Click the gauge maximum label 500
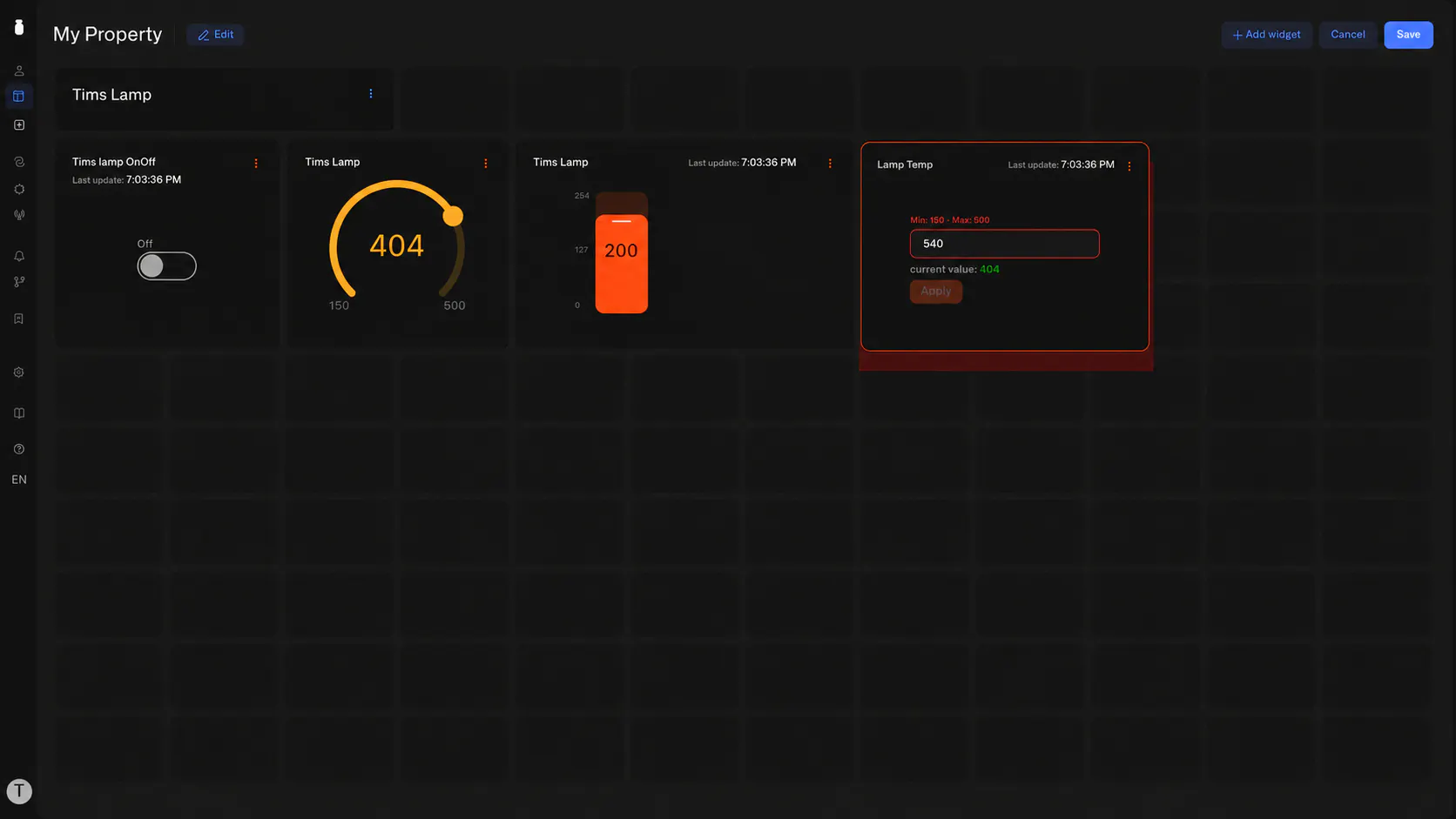This screenshot has width=1456, height=819. pyautogui.click(x=455, y=305)
